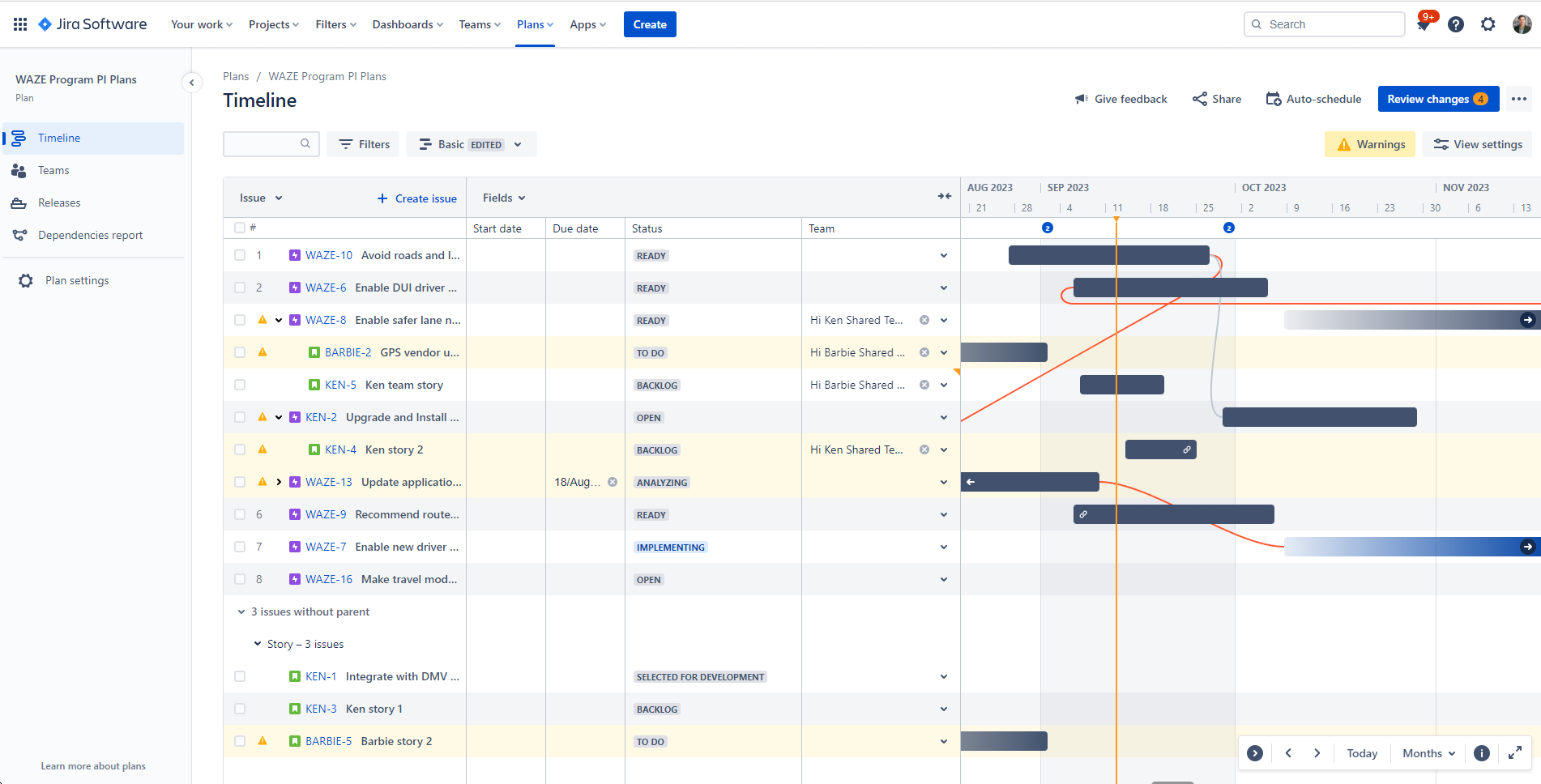This screenshot has height=784, width=1541.
Task: Open the Apps menu
Action: 587,24
